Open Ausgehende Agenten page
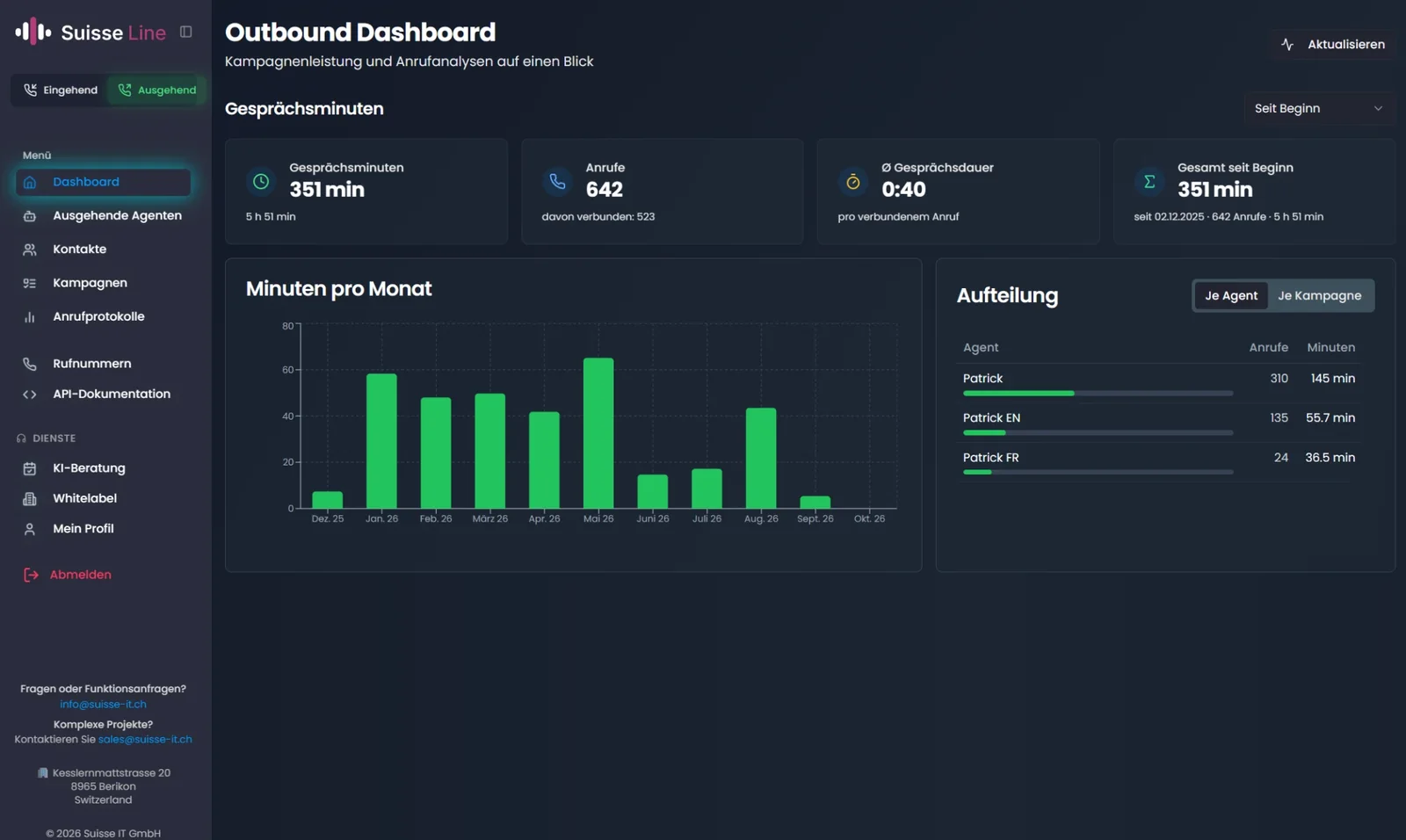 tap(103, 215)
